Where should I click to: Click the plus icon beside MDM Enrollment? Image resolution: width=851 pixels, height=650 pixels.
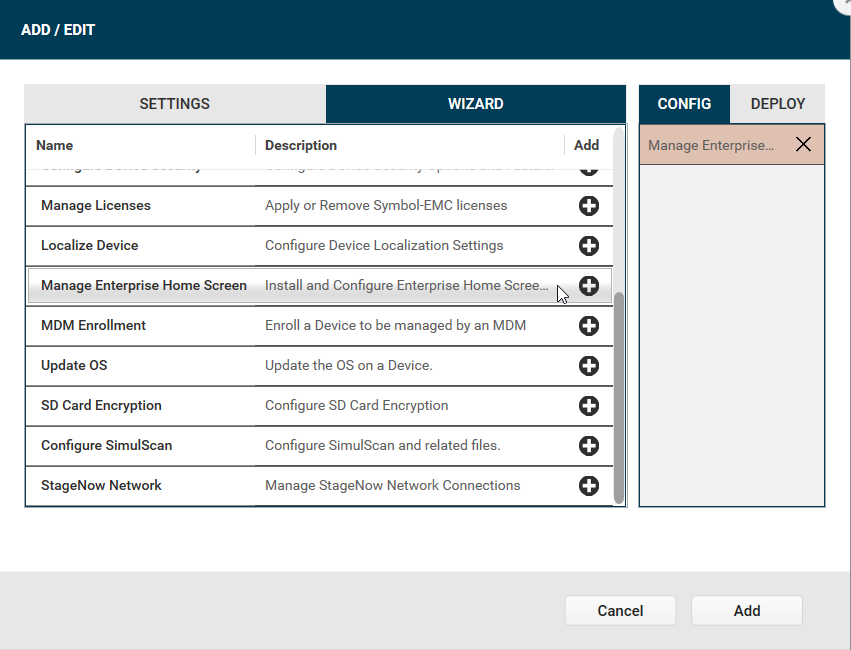[x=589, y=326]
